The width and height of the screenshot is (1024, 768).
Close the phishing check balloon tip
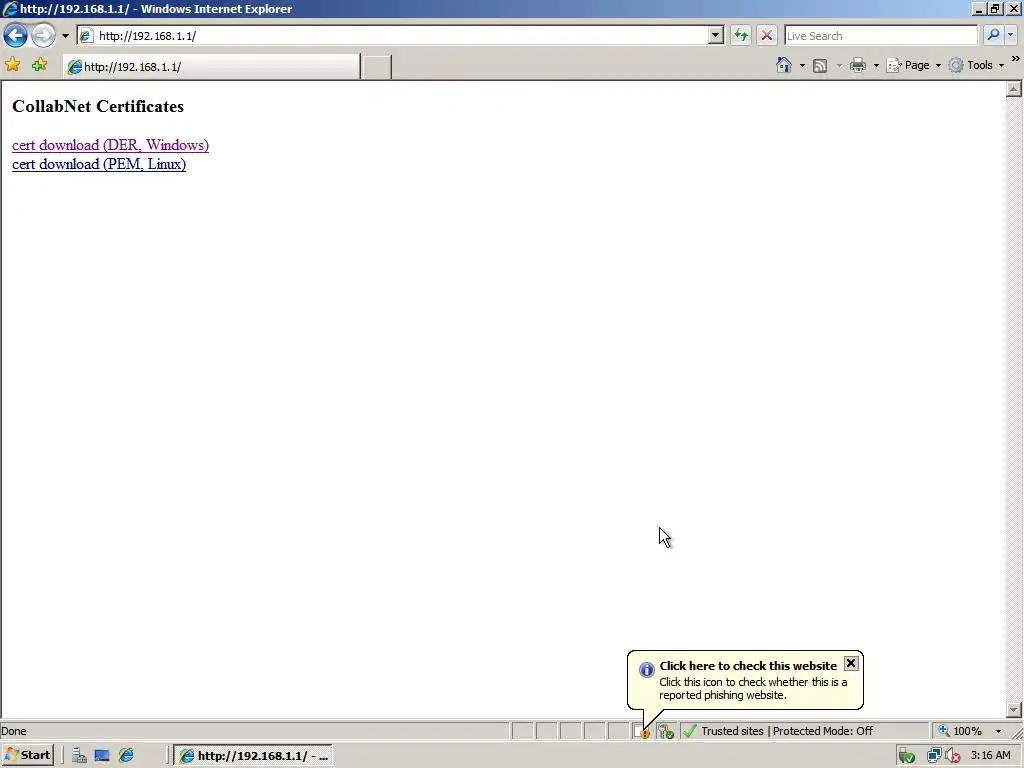pos(851,664)
